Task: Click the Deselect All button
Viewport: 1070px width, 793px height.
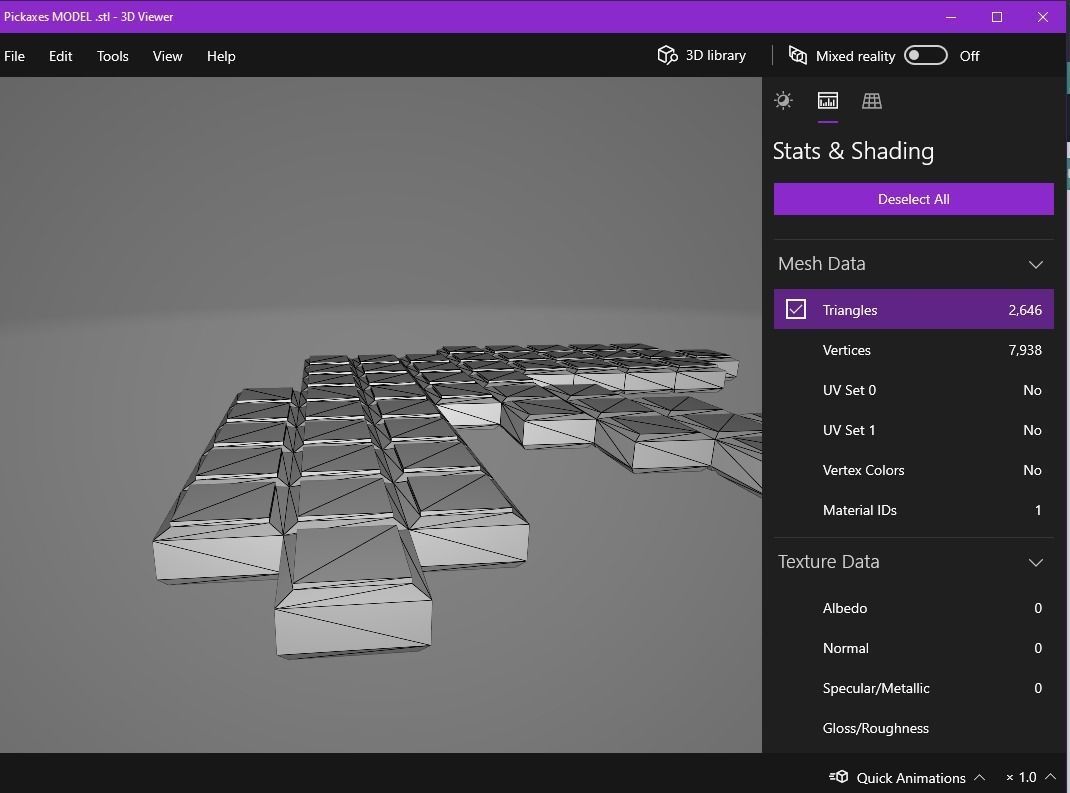Action: click(913, 199)
